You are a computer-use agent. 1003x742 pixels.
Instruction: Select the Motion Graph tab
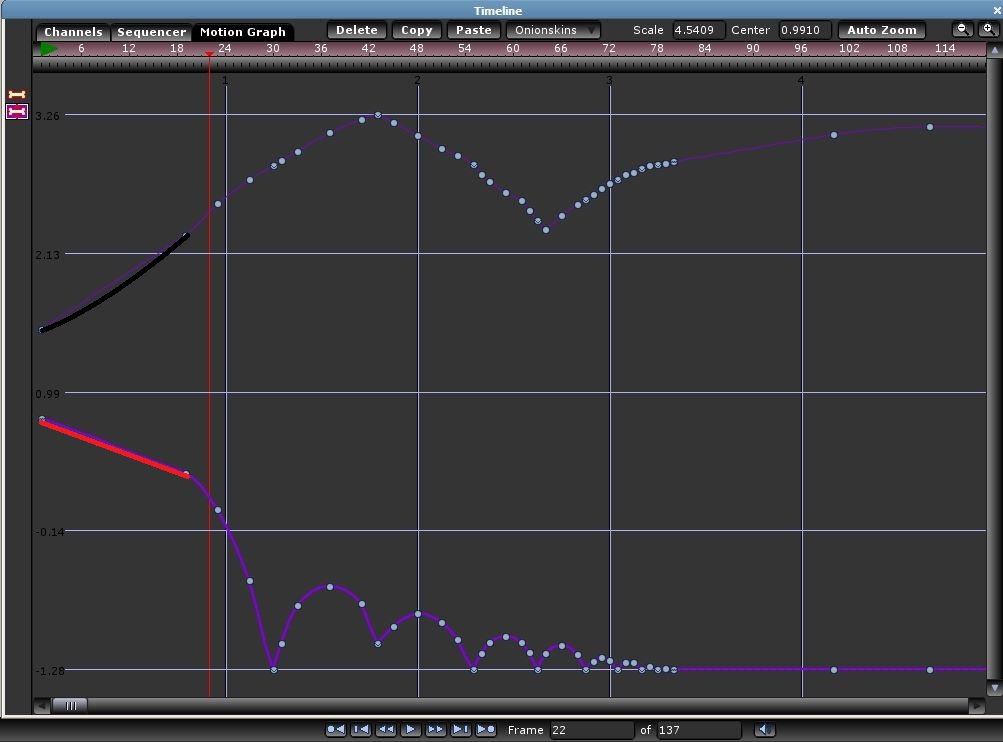[x=242, y=31]
